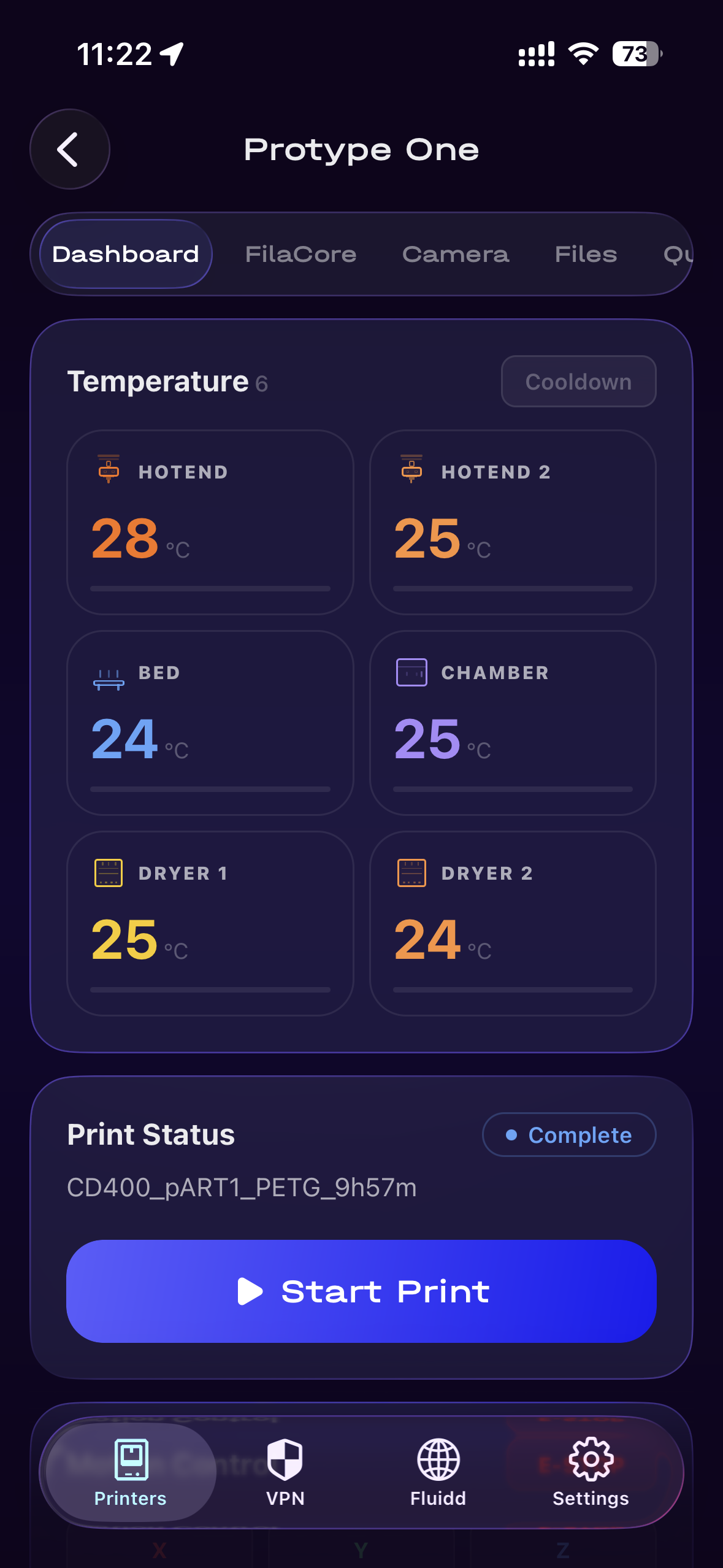Viewport: 723px width, 1568px height.
Task: Go back using the chevron arrow
Action: point(69,149)
